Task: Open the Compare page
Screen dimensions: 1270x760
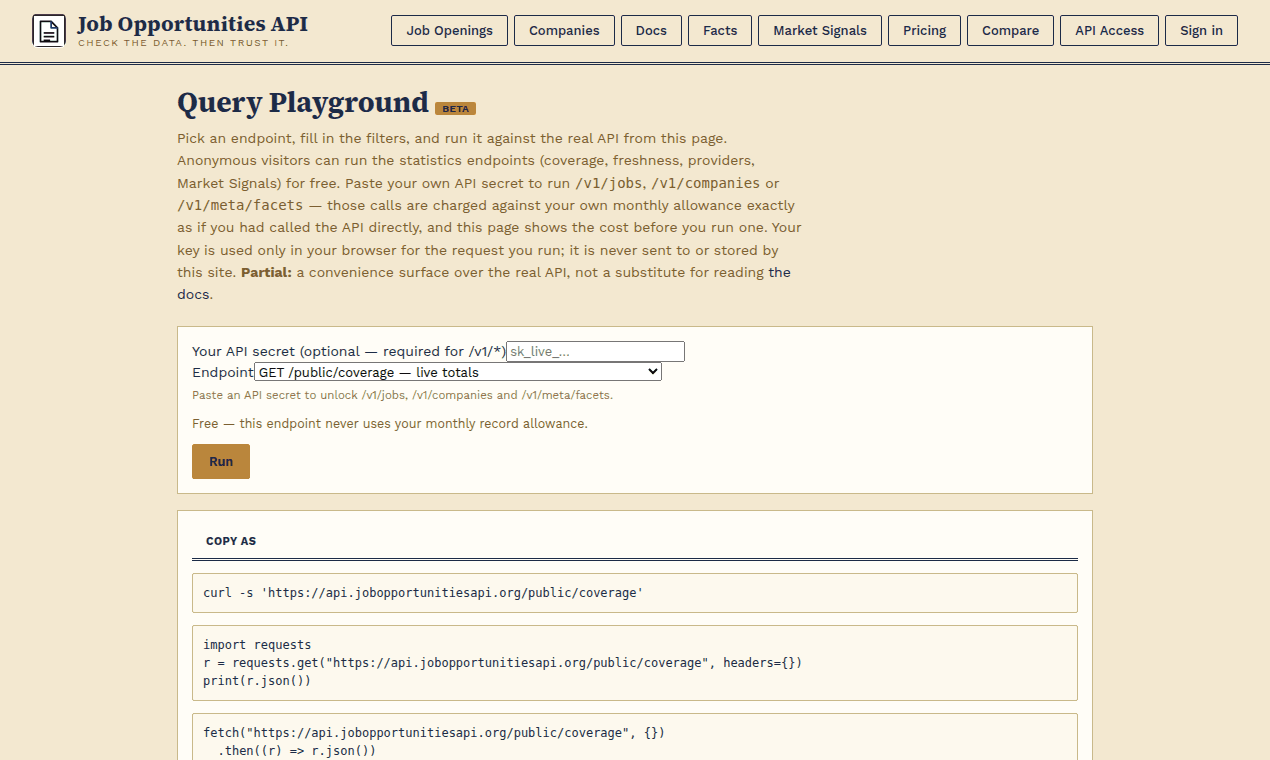Action: click(1010, 31)
